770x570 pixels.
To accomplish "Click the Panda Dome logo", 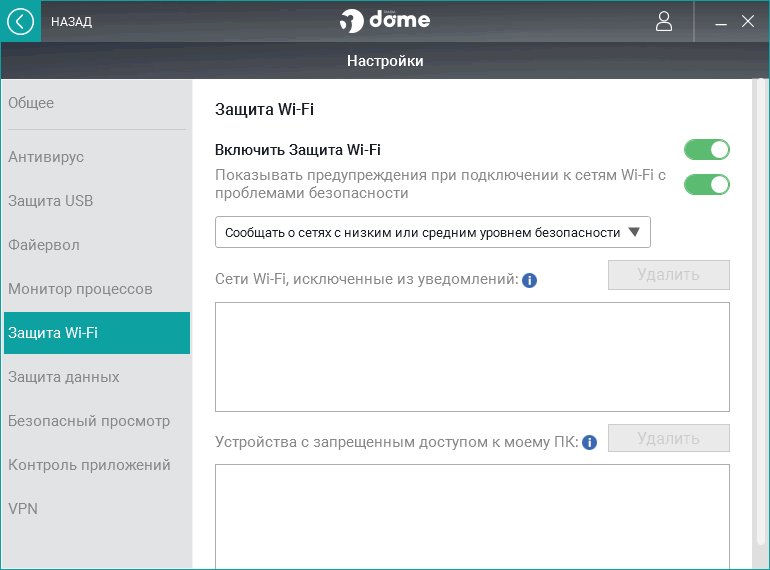I will click(385, 21).
